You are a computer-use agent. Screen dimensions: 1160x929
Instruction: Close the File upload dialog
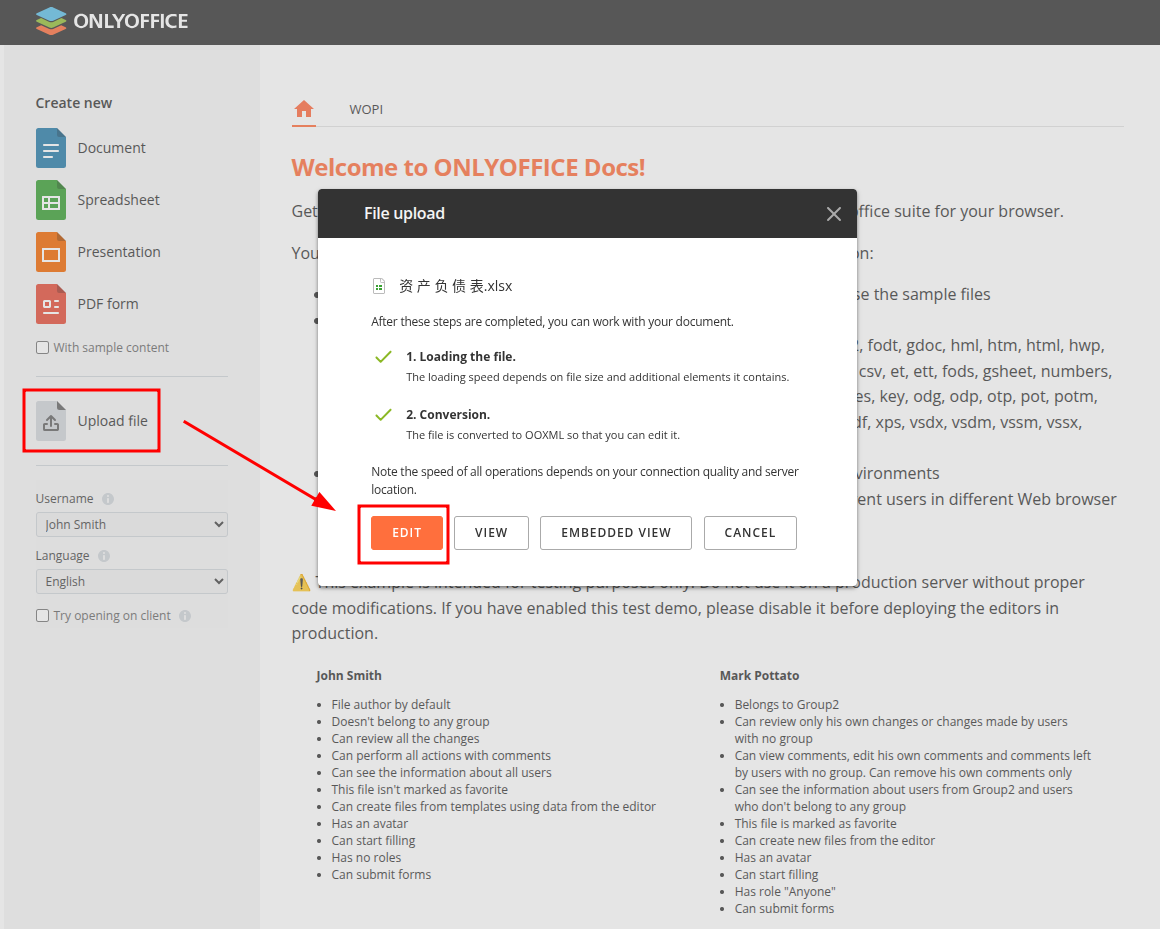point(834,214)
